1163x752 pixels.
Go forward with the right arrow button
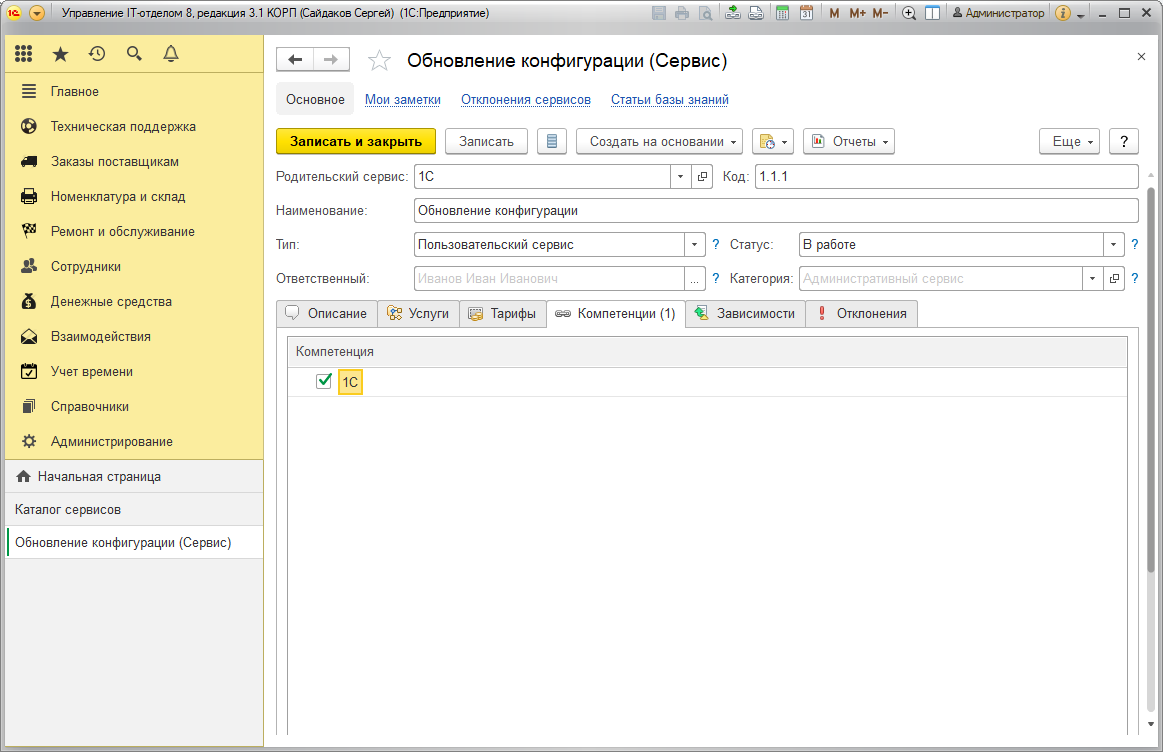[332, 60]
